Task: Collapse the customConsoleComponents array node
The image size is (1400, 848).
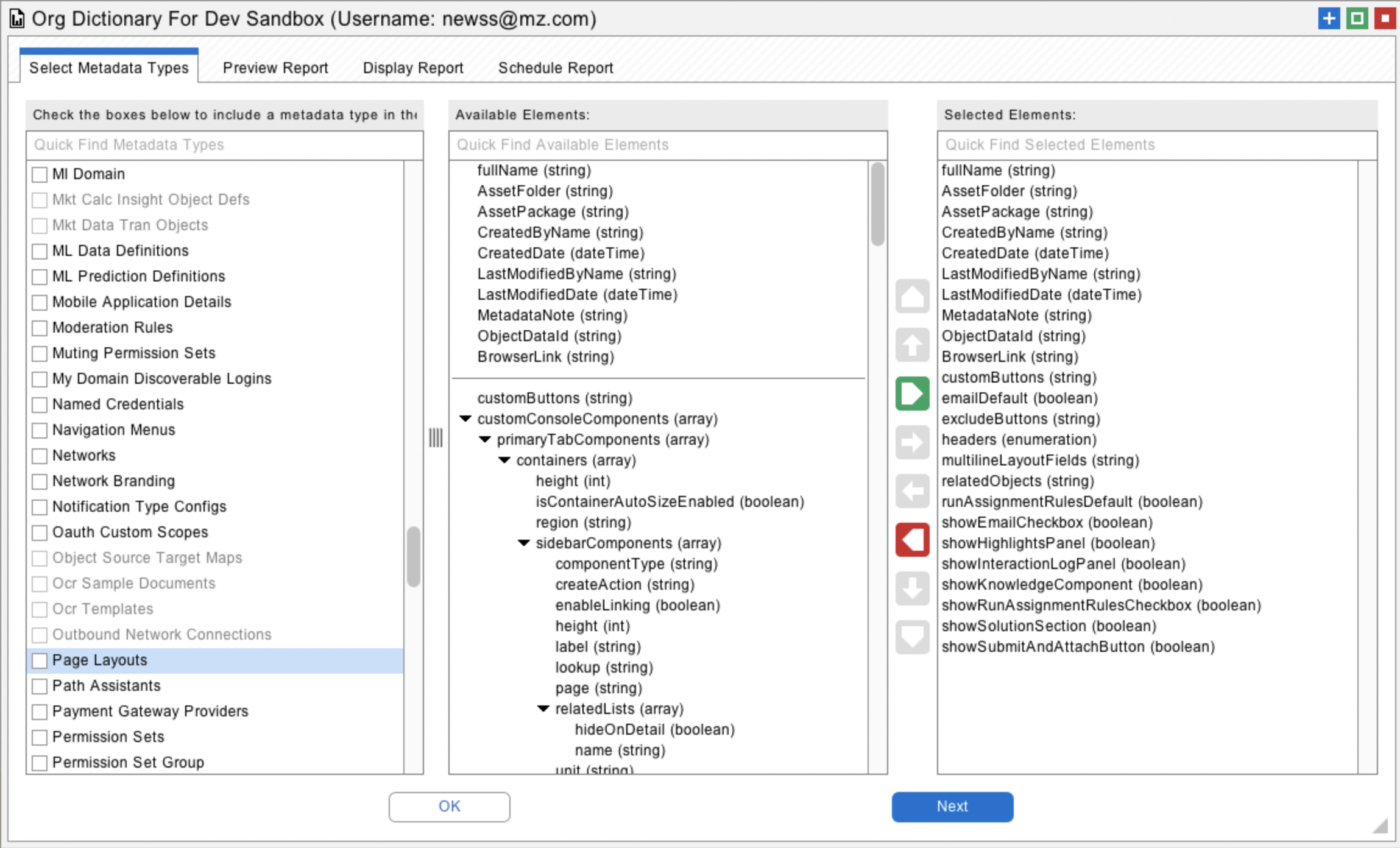Action: 465,419
